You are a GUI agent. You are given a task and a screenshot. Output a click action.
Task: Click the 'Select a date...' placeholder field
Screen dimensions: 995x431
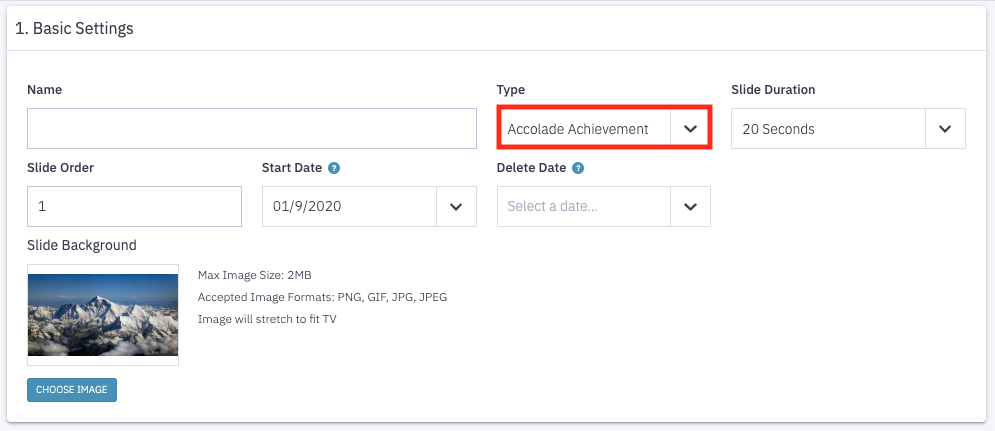[x=584, y=206]
